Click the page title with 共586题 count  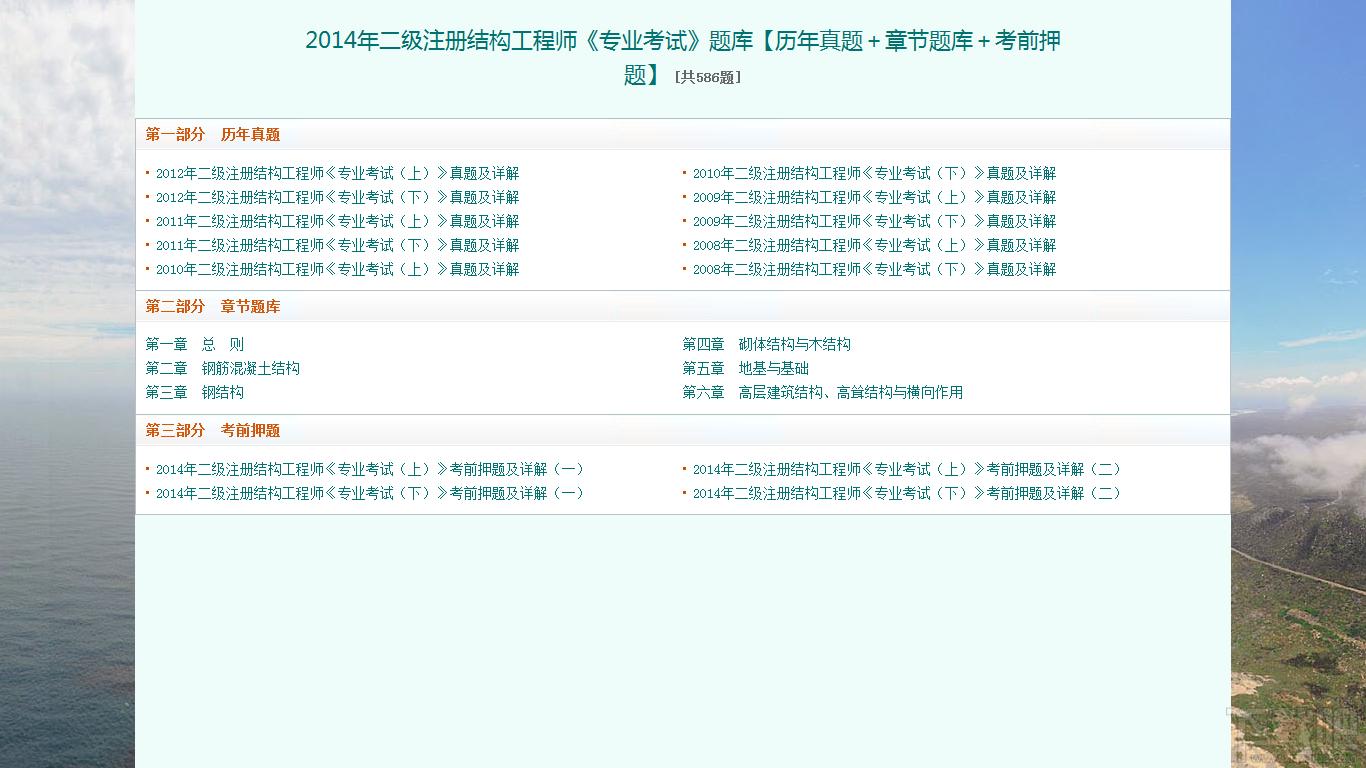coord(683,57)
